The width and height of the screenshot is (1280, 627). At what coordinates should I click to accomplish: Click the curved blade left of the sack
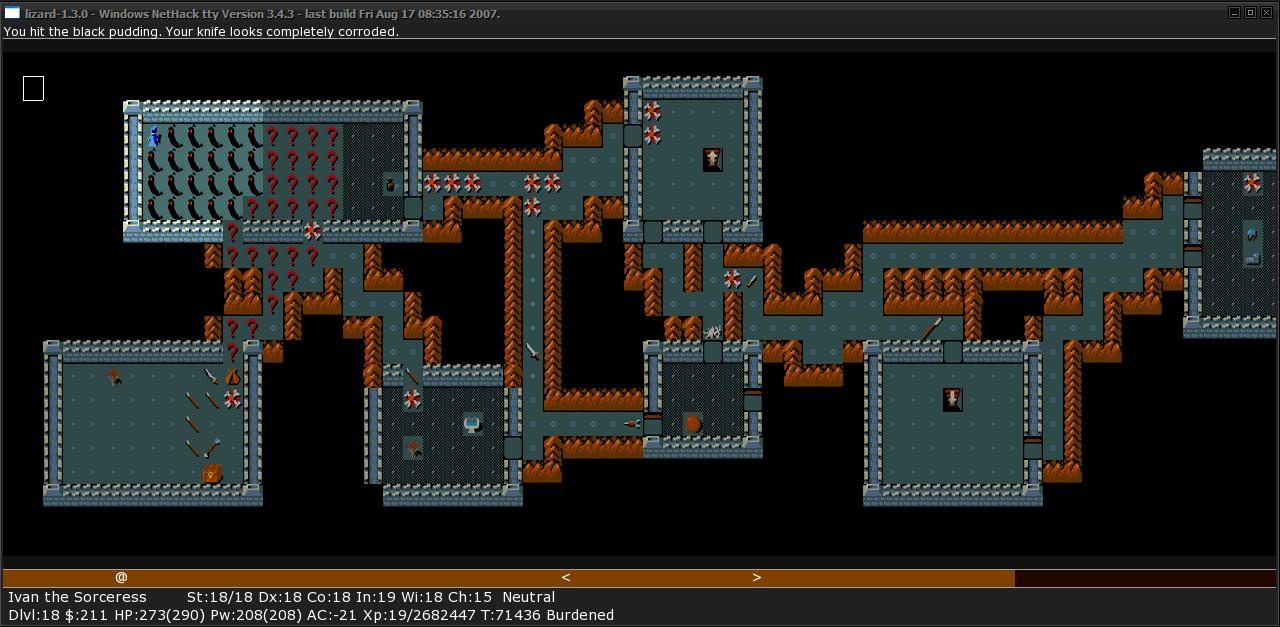point(212,376)
